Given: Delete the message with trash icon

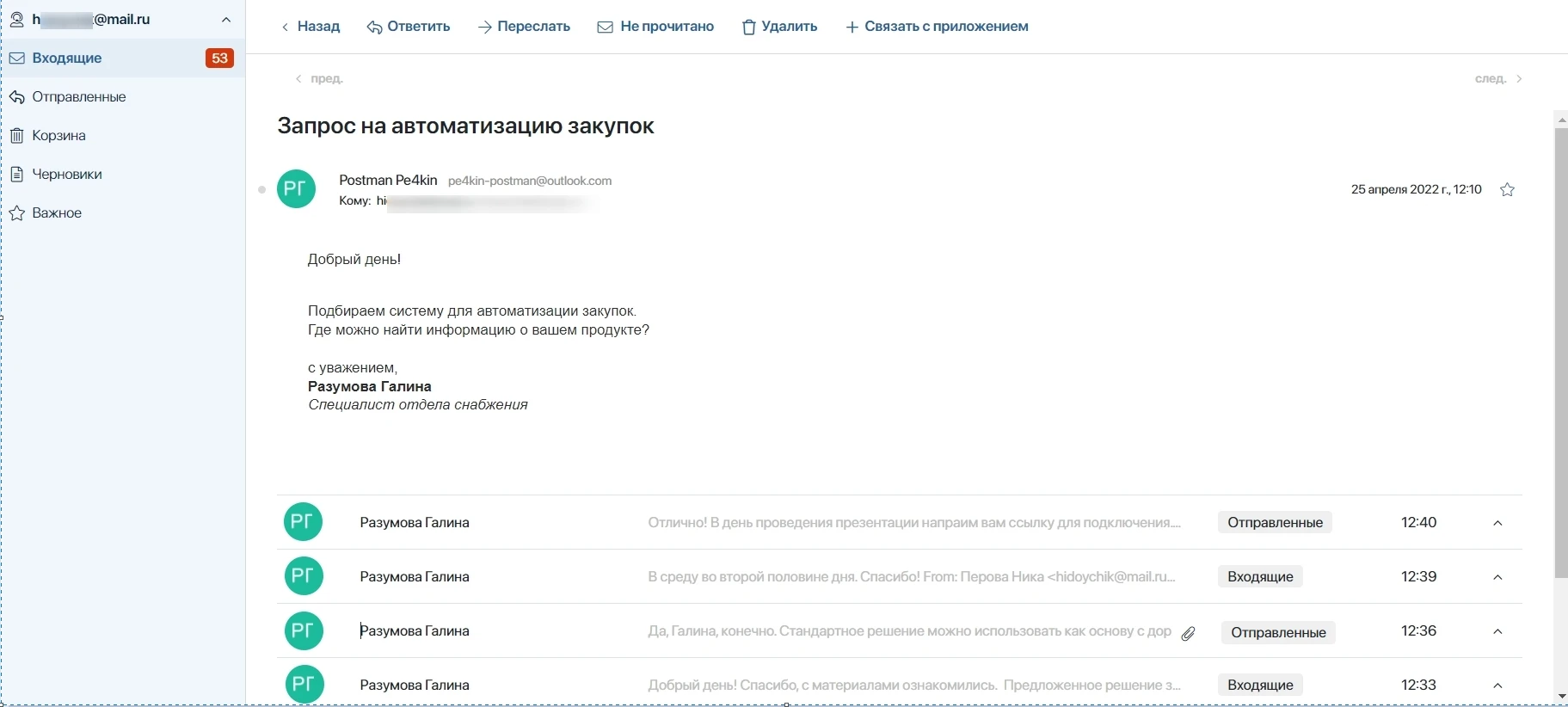Looking at the screenshot, I should click(x=749, y=28).
